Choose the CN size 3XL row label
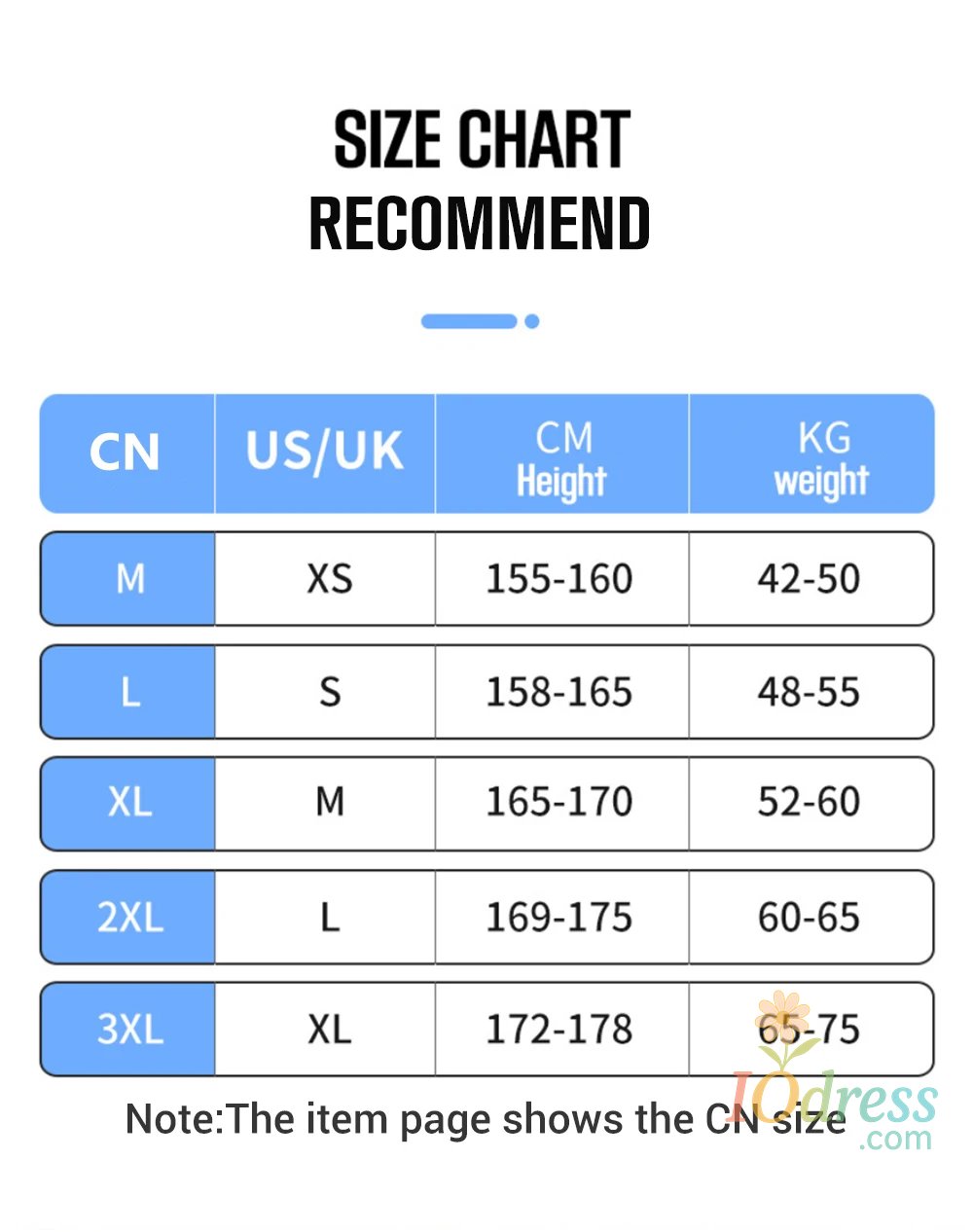This screenshot has width=973, height=1232. pyautogui.click(x=128, y=1030)
